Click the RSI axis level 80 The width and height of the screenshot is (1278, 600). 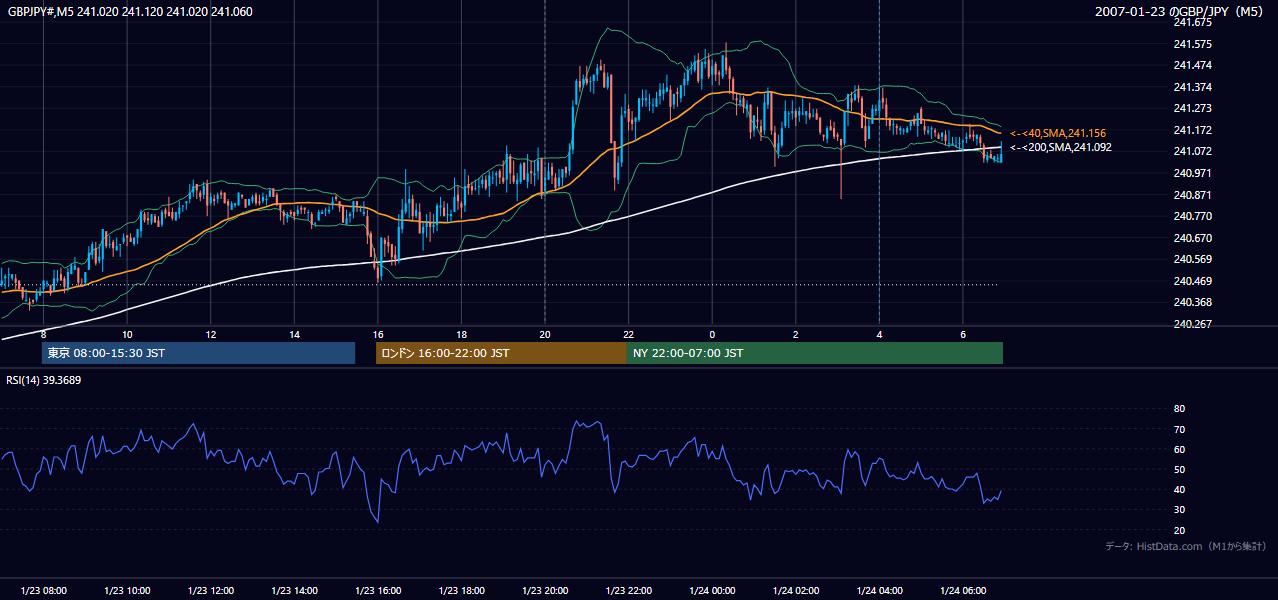coord(1180,409)
